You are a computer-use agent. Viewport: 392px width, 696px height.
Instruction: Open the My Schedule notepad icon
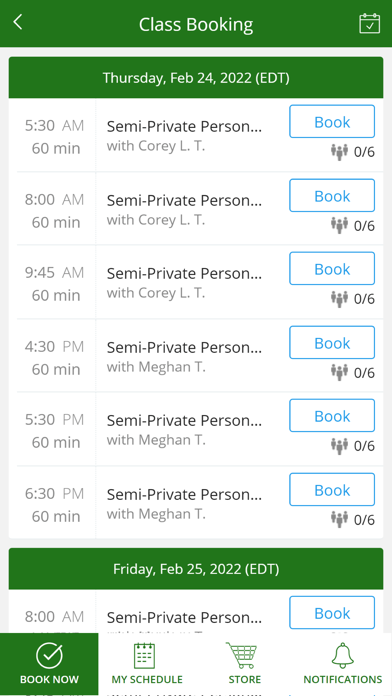pos(144,655)
